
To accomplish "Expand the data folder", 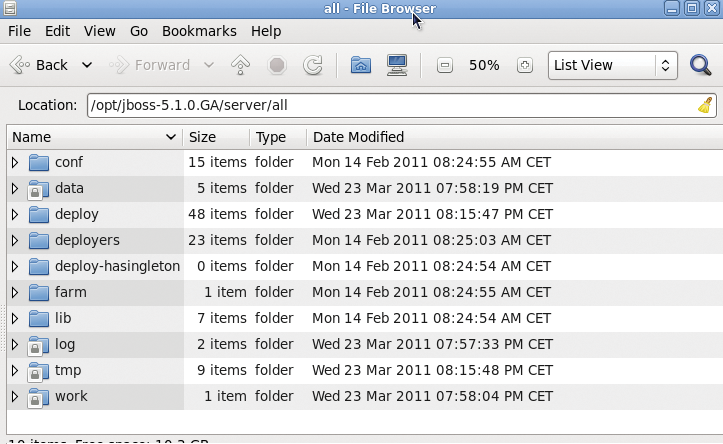I will [x=15, y=188].
